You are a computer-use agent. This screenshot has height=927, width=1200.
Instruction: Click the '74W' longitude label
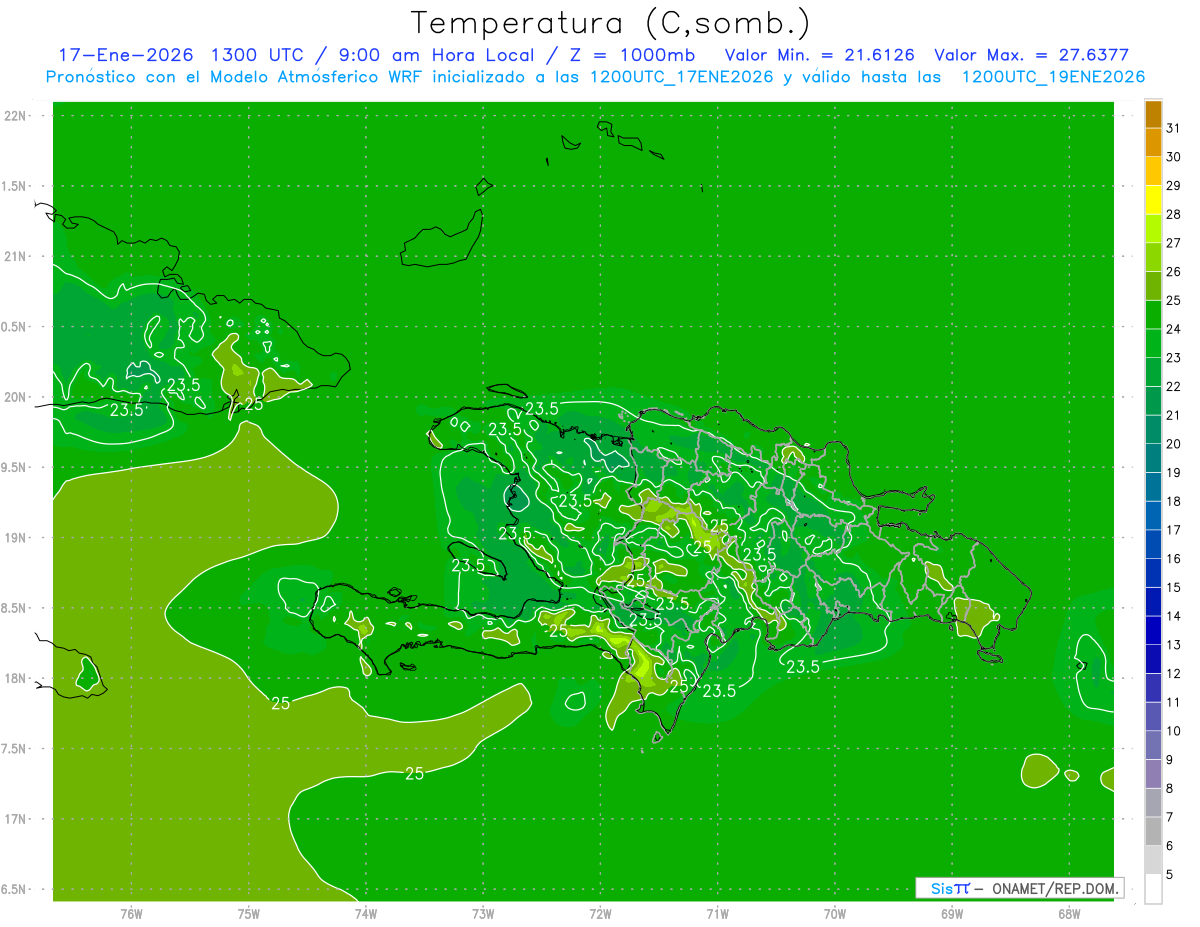click(x=366, y=914)
